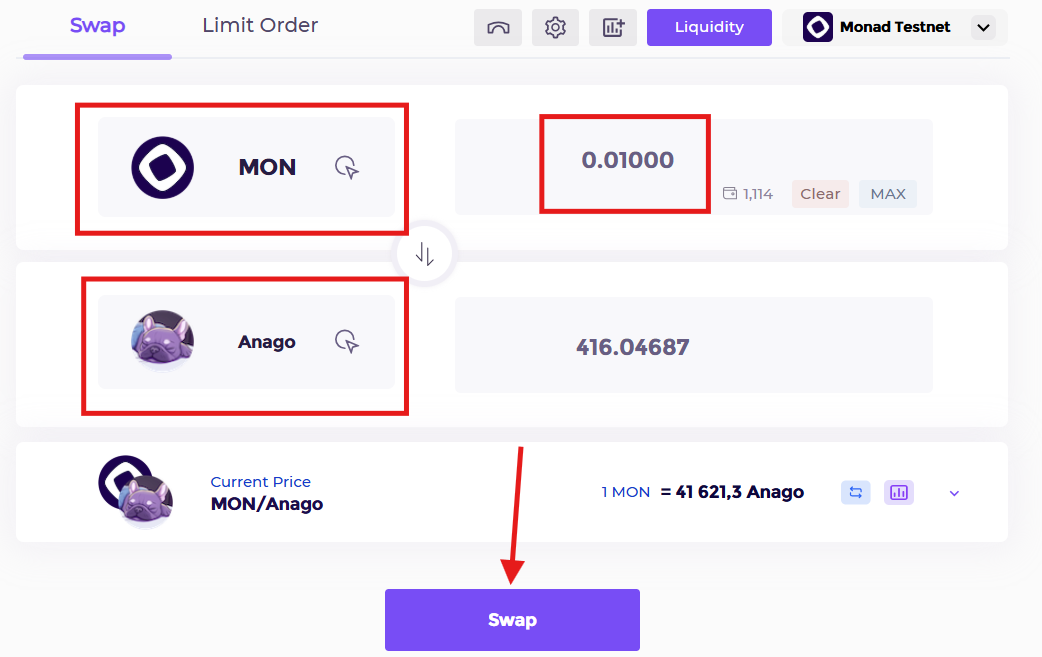Open the Anago token selector
The image size is (1042, 657).
(x=247, y=341)
